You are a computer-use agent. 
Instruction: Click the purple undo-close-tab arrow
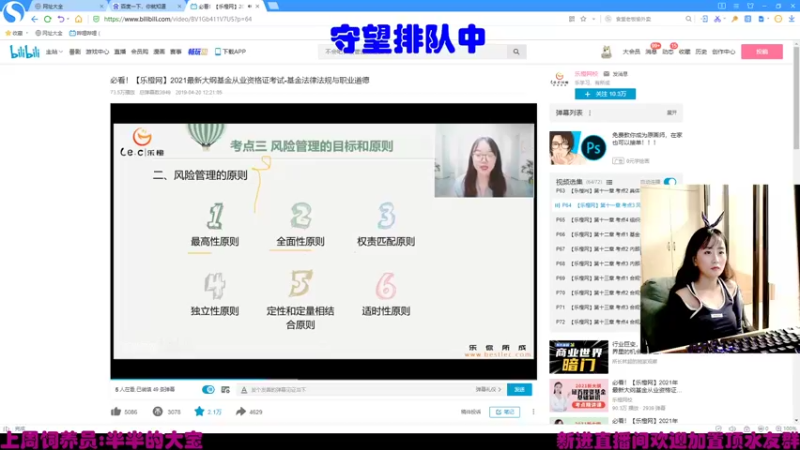click(x=61, y=19)
